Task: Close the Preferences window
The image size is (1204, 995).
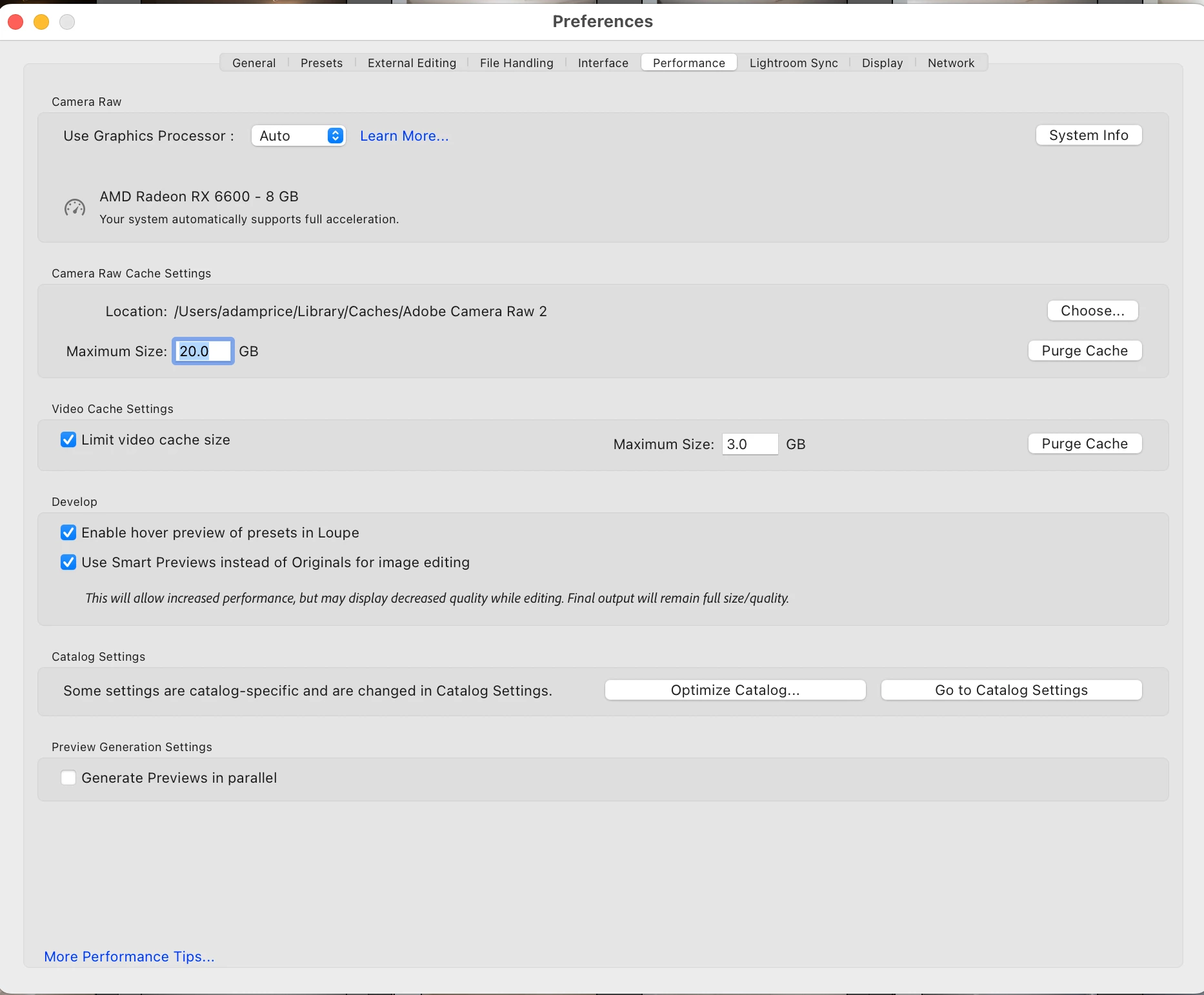Action: click(x=15, y=22)
